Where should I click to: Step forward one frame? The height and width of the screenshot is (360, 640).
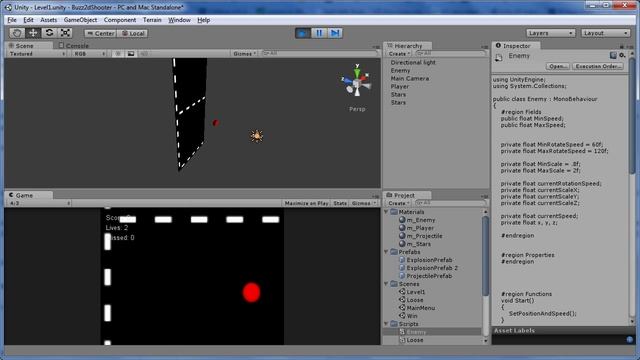tap(335, 33)
